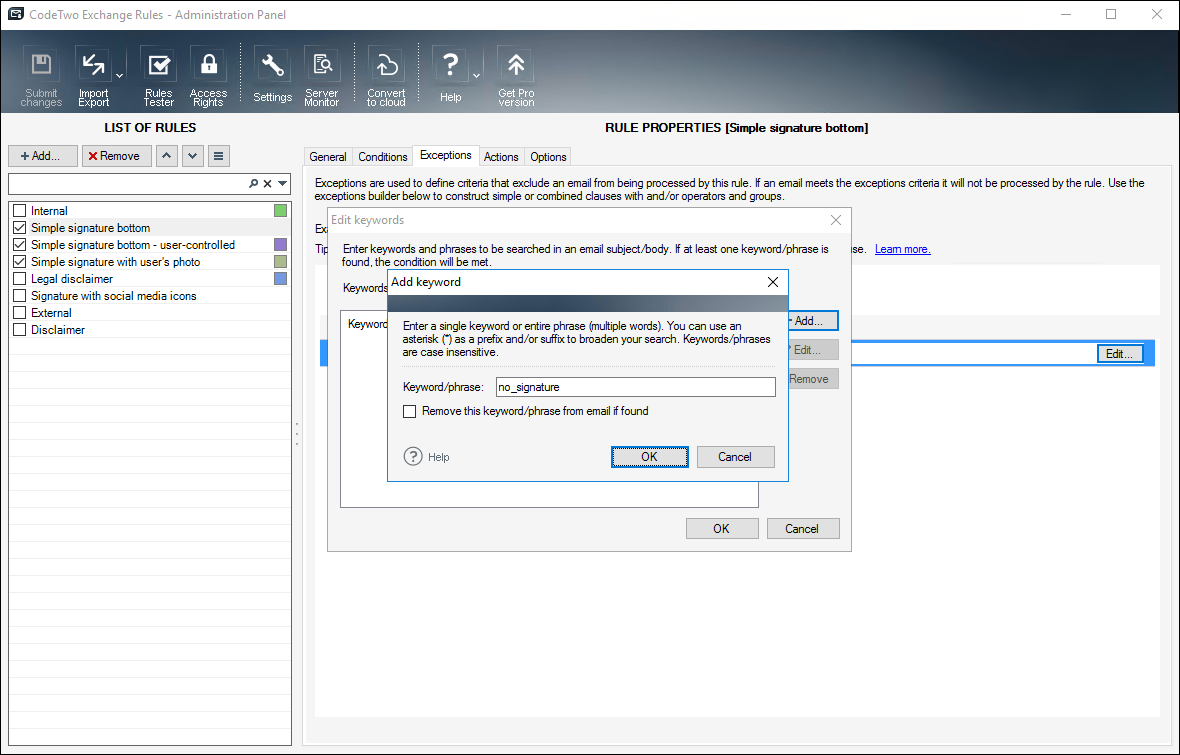
Task: Open Help in Add keyword dialog
Action: [x=427, y=457]
